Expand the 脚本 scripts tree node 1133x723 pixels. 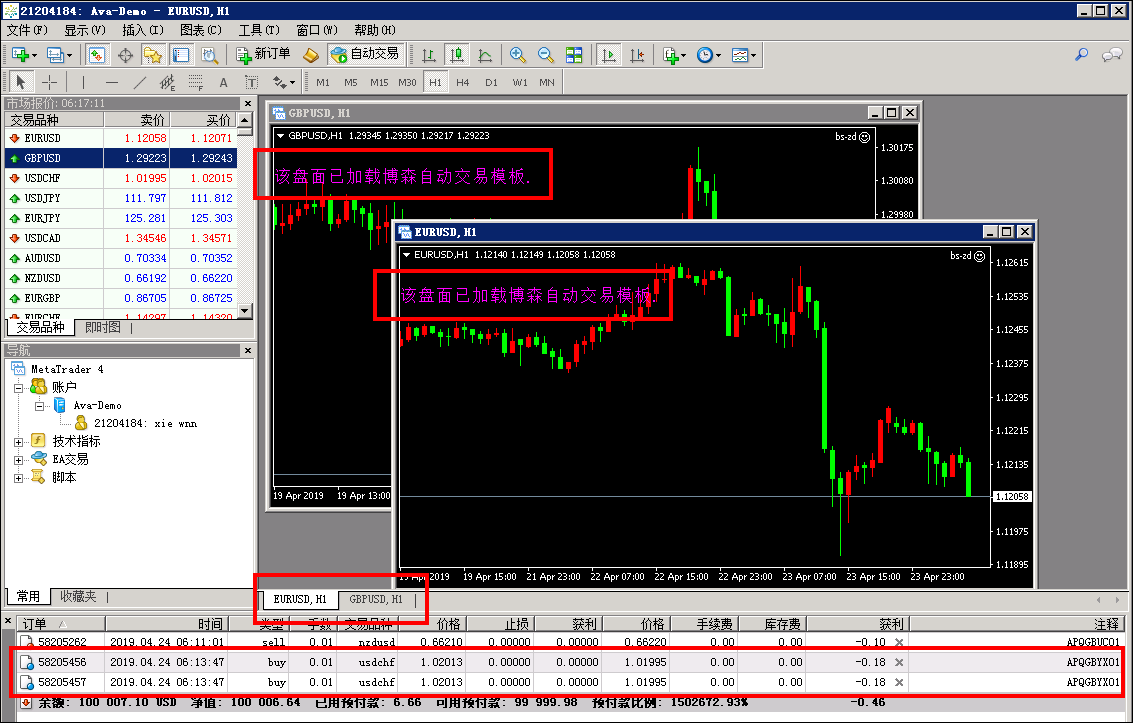pos(19,477)
